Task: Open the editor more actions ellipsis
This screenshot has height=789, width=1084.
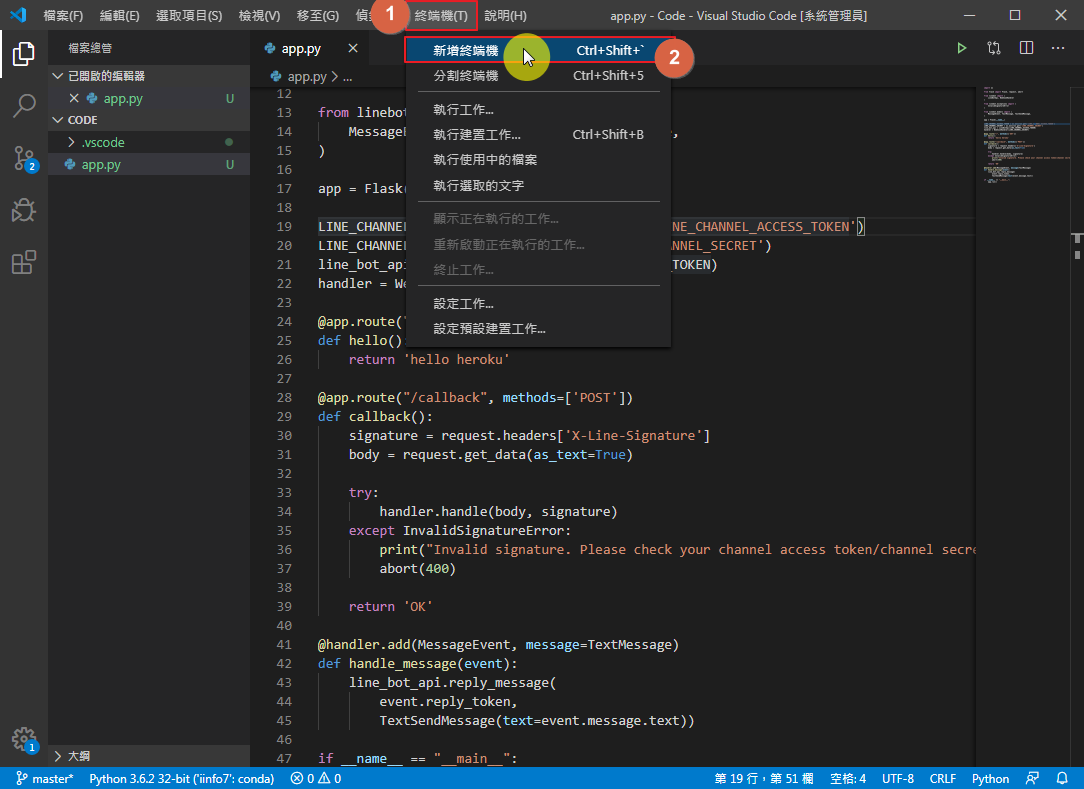Action: point(1057,47)
